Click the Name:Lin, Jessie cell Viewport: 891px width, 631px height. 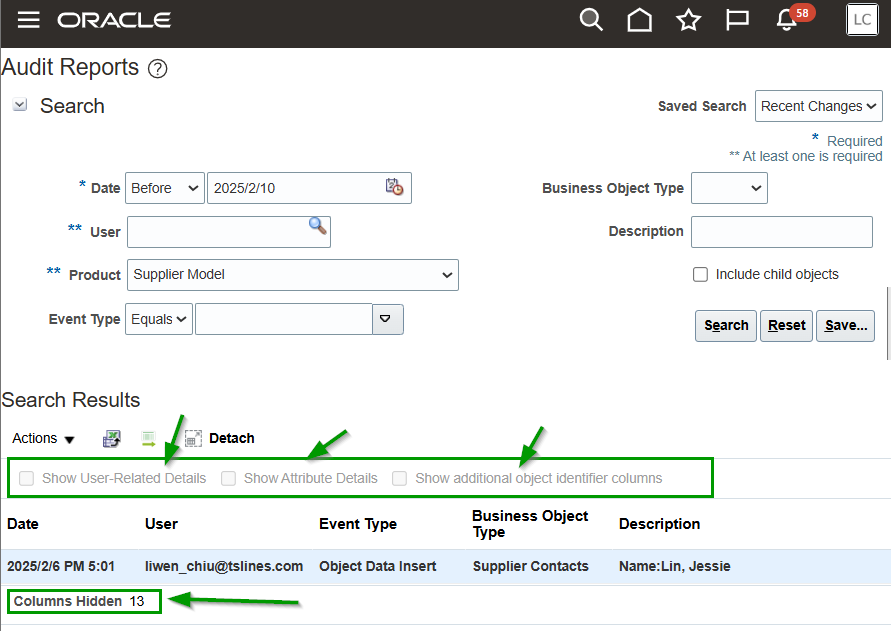[675, 566]
